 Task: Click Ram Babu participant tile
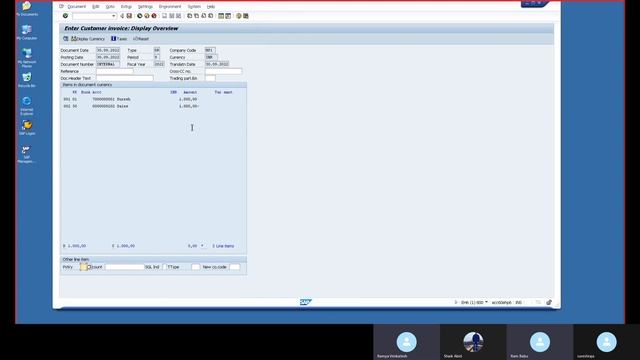click(x=540, y=342)
